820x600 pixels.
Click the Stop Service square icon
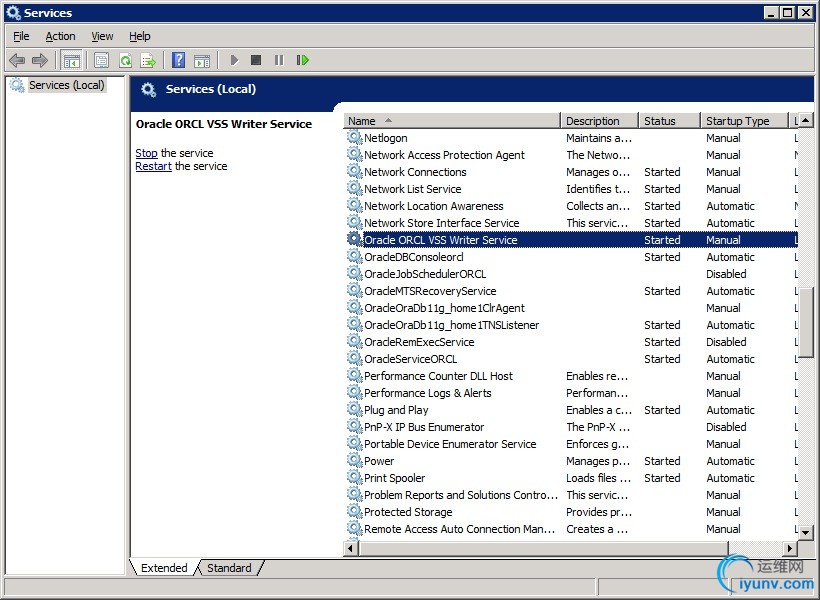[256, 60]
